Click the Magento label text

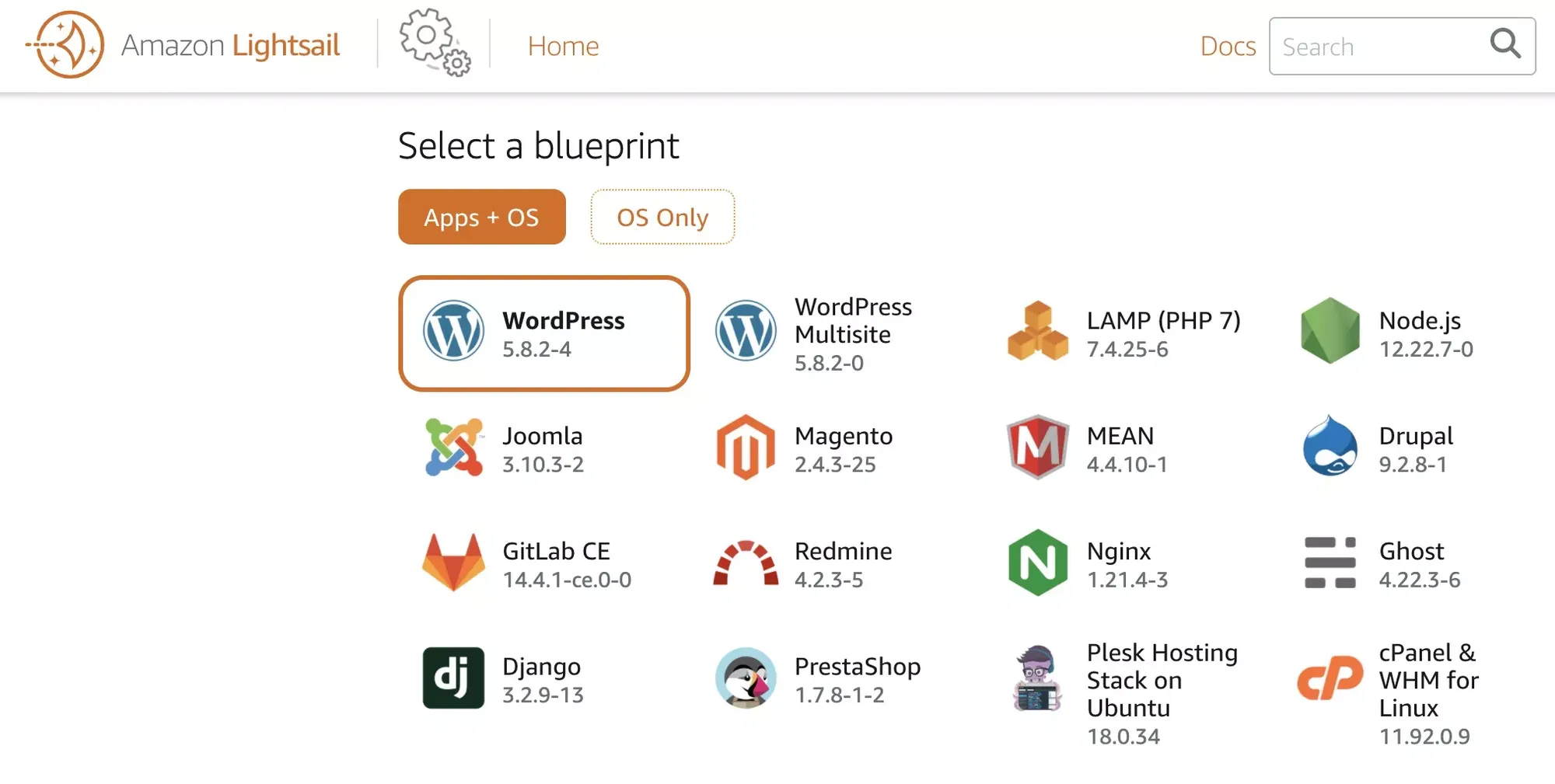pyautogui.click(x=844, y=436)
